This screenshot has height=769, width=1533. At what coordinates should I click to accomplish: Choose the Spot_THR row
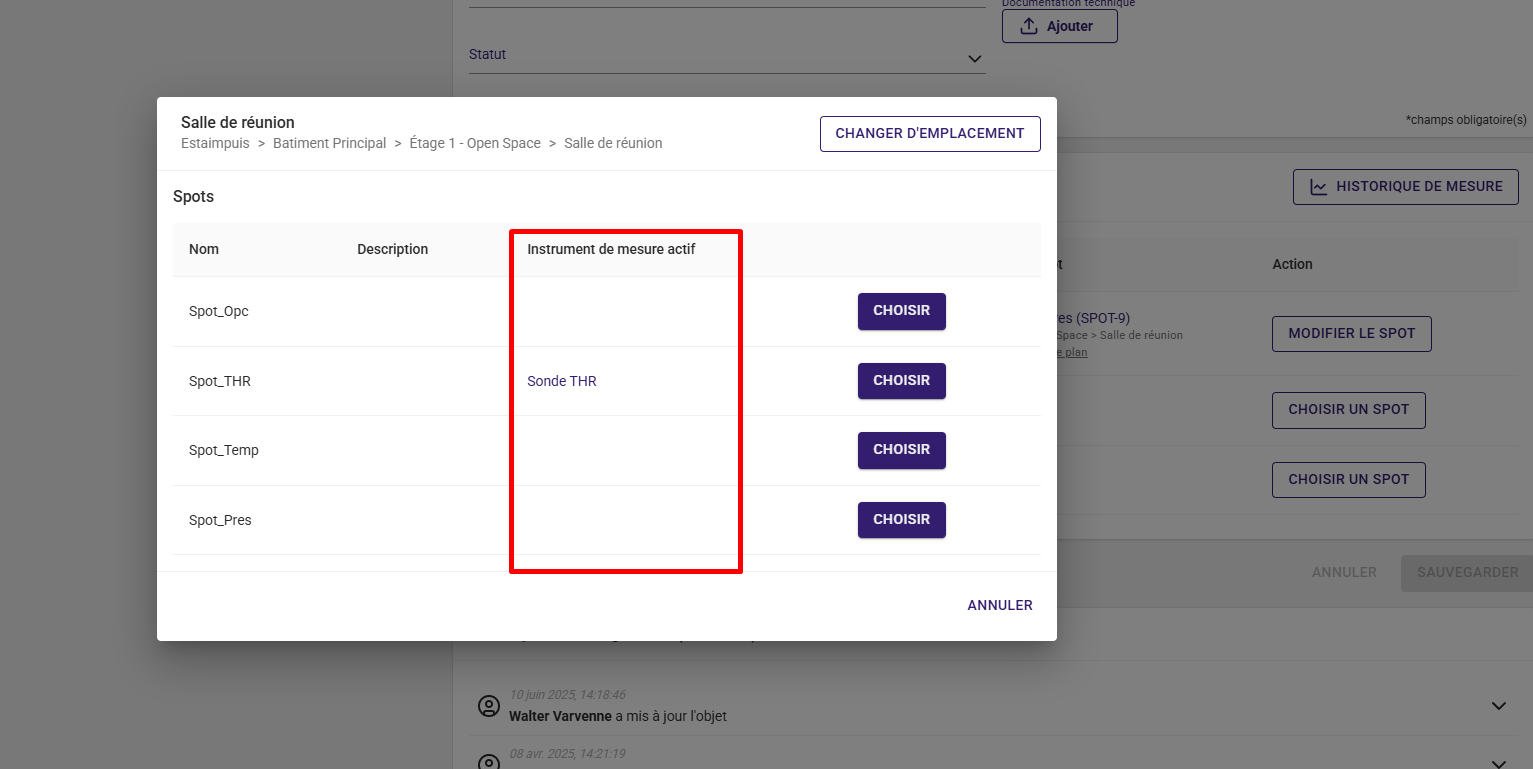[901, 381]
